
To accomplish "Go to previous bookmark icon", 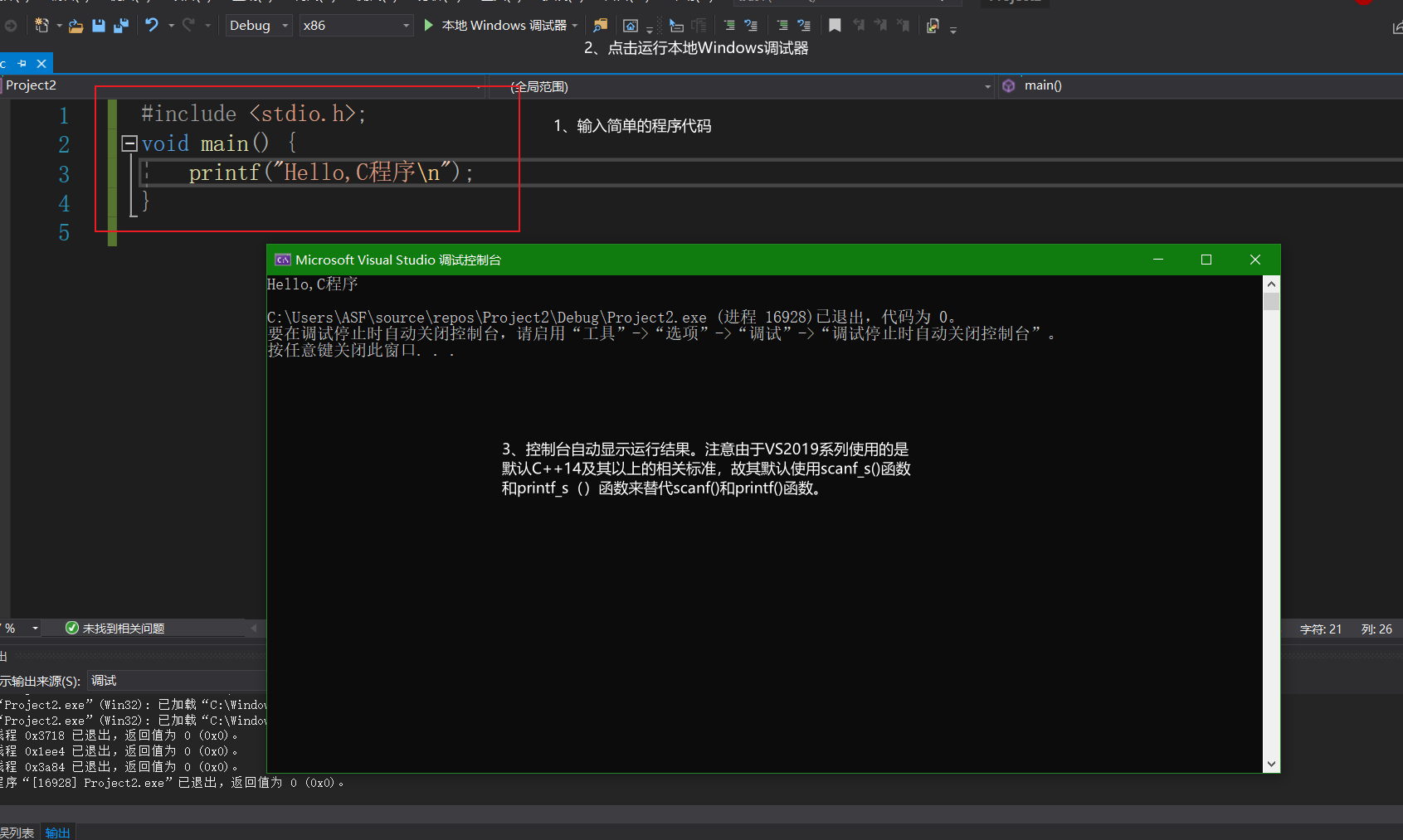I will click(859, 26).
